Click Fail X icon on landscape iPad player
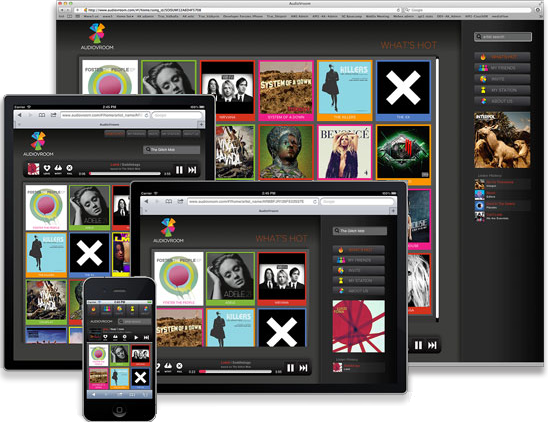 coord(179,366)
